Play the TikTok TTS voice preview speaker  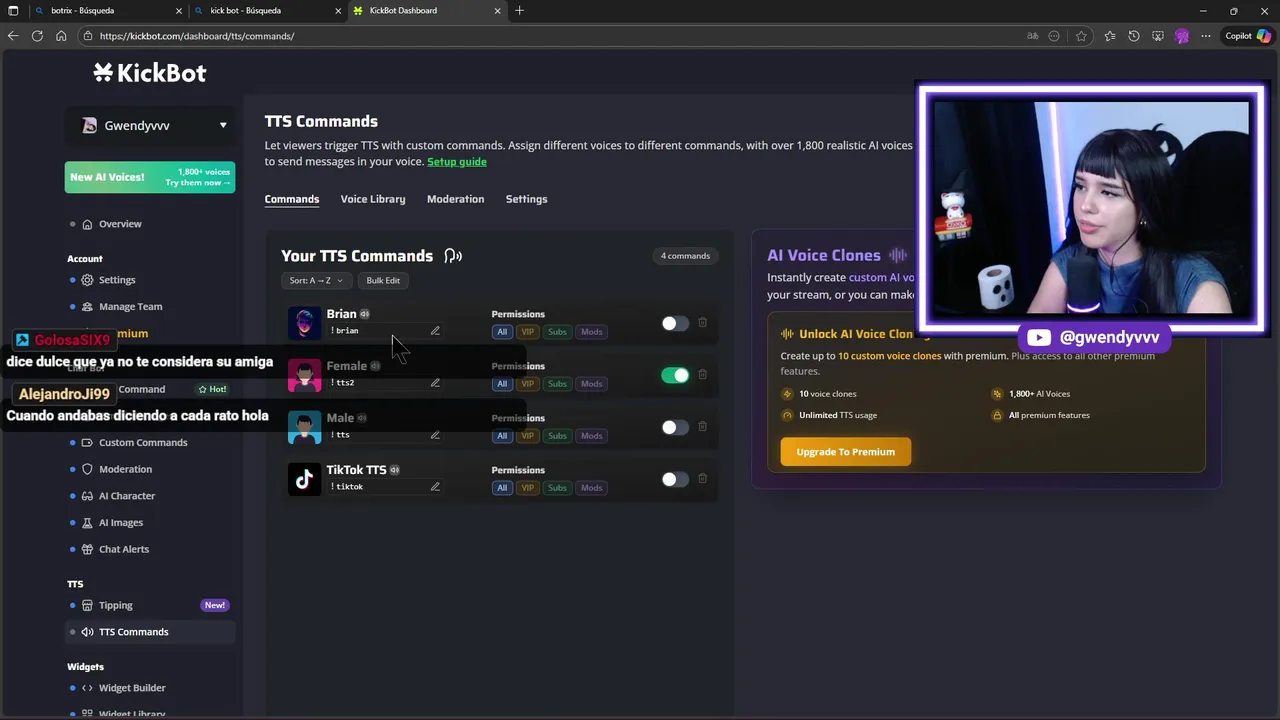[395, 470]
